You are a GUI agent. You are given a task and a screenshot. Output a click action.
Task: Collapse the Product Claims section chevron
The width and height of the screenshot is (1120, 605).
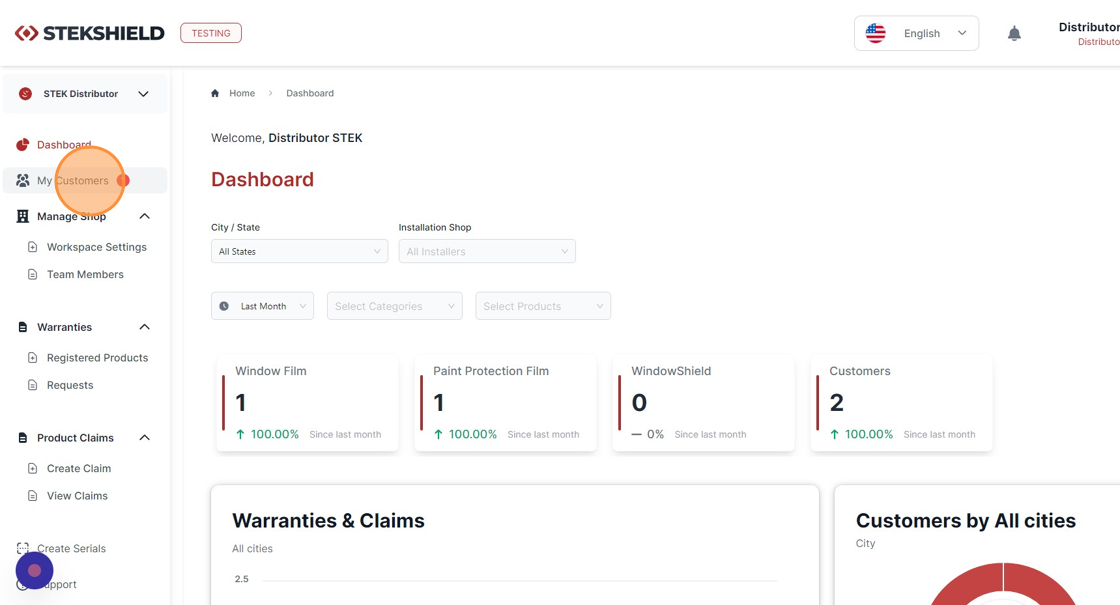tap(144, 438)
